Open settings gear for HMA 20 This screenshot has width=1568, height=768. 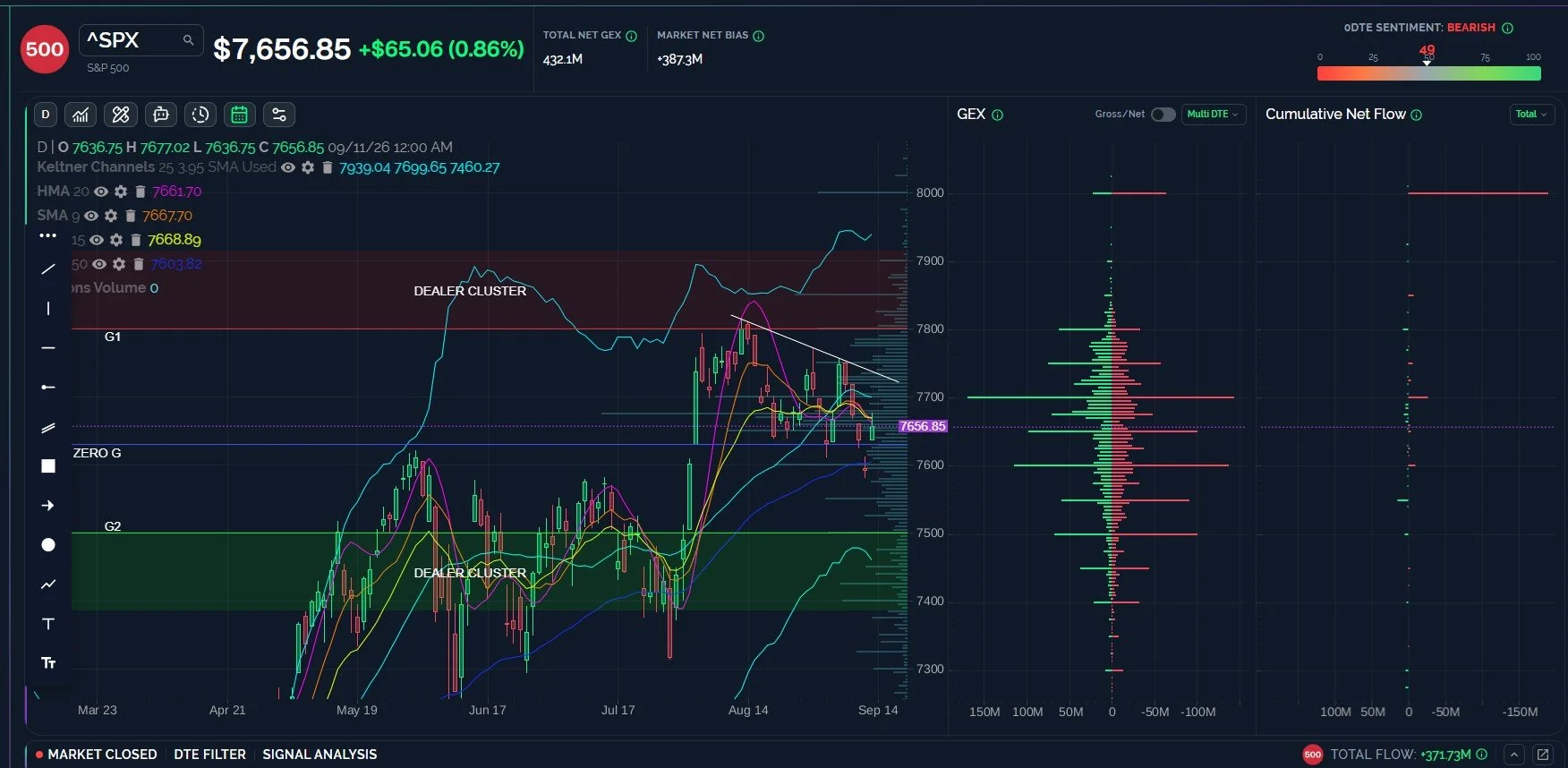(121, 192)
